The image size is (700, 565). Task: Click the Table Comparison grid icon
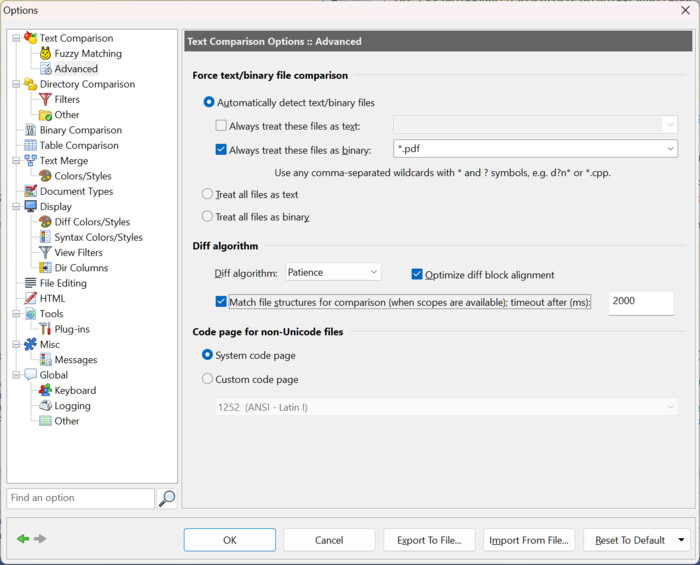tap(30, 145)
